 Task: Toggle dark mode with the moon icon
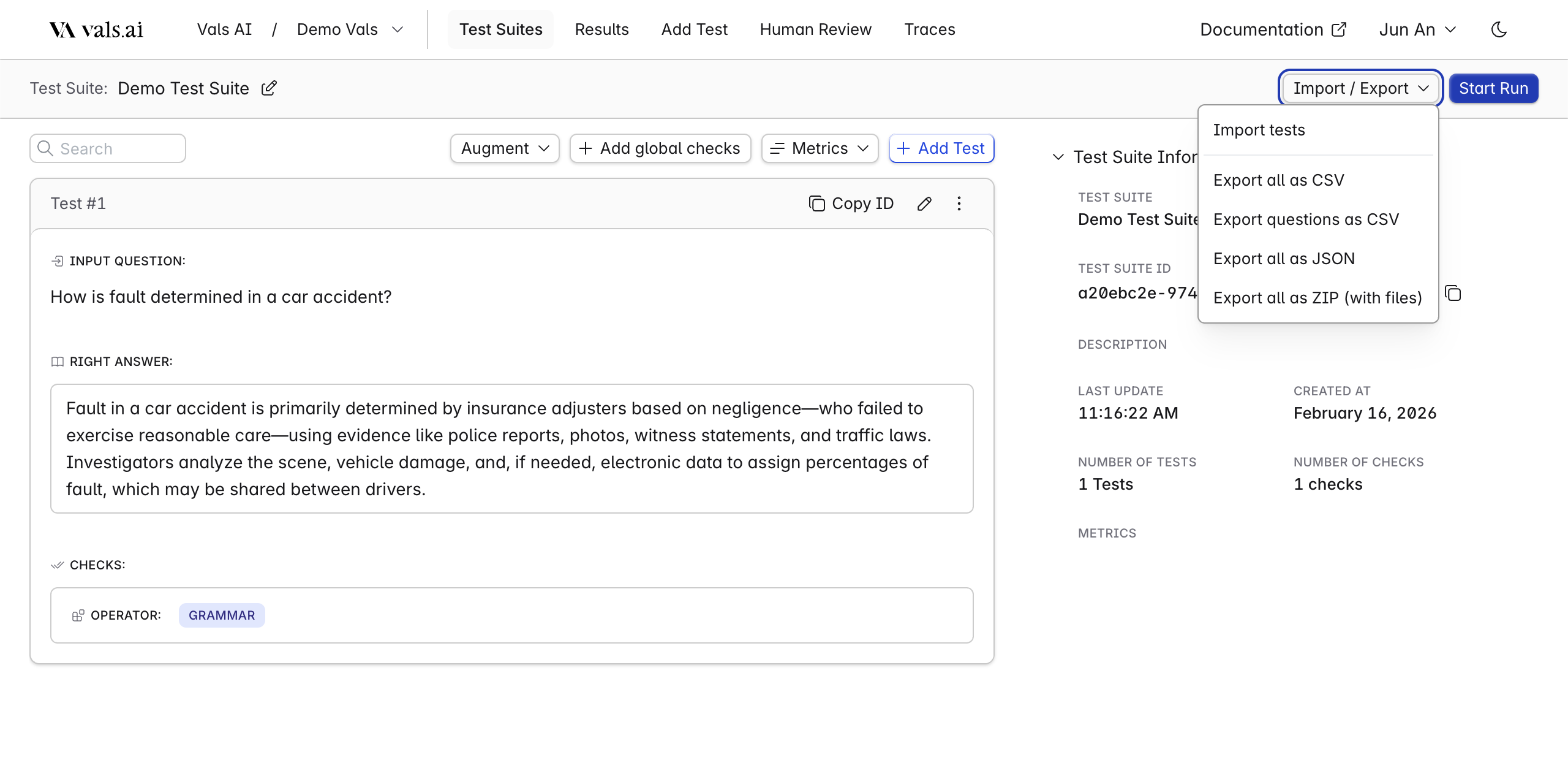(1499, 29)
